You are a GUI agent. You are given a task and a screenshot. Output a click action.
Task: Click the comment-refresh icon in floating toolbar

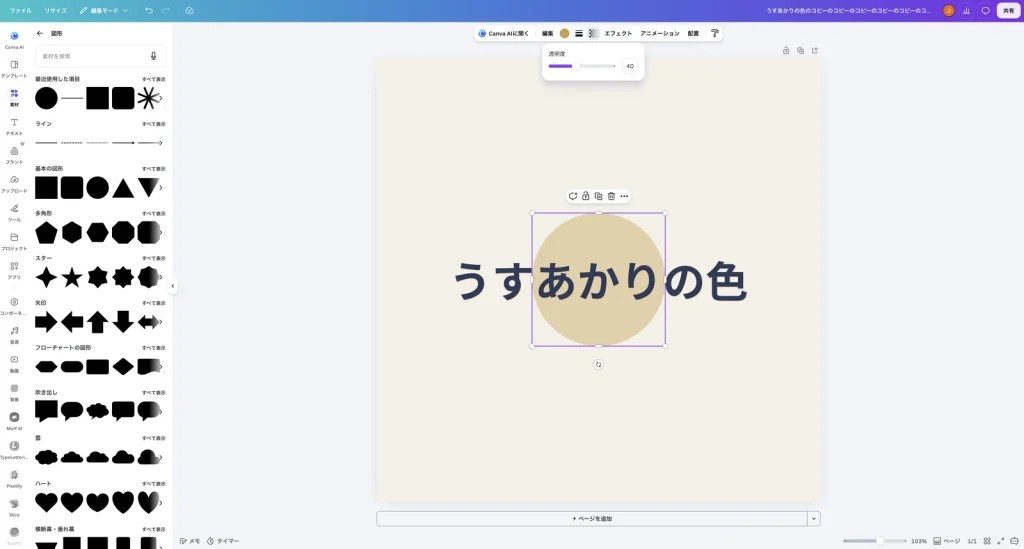point(573,196)
